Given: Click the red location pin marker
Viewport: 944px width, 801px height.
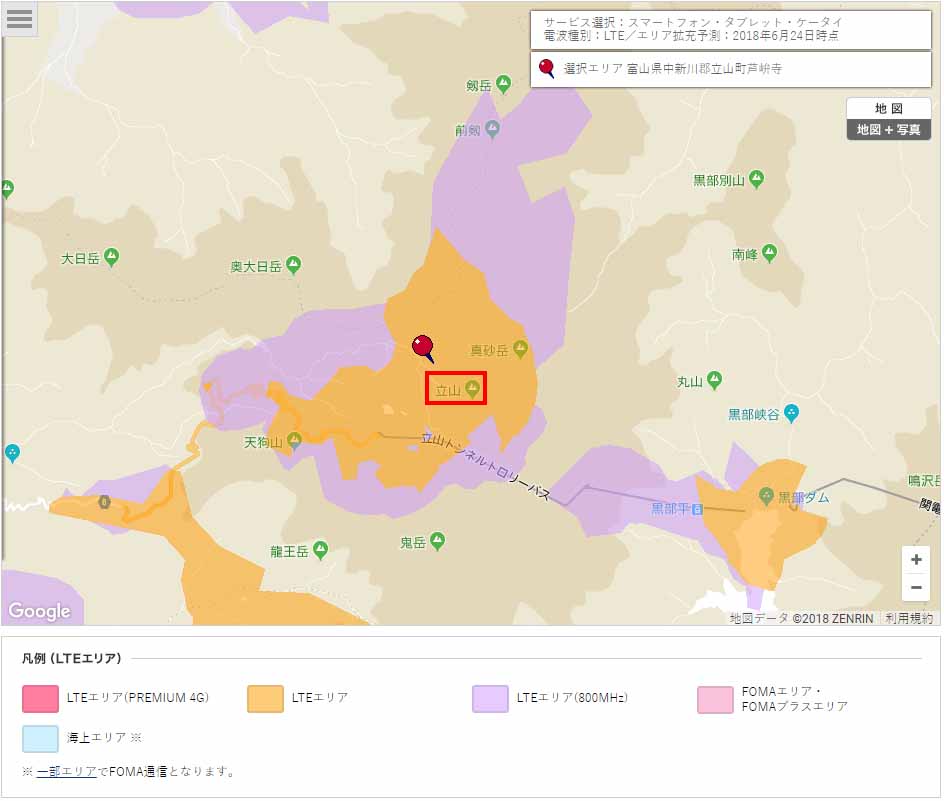Looking at the screenshot, I should tap(423, 347).
